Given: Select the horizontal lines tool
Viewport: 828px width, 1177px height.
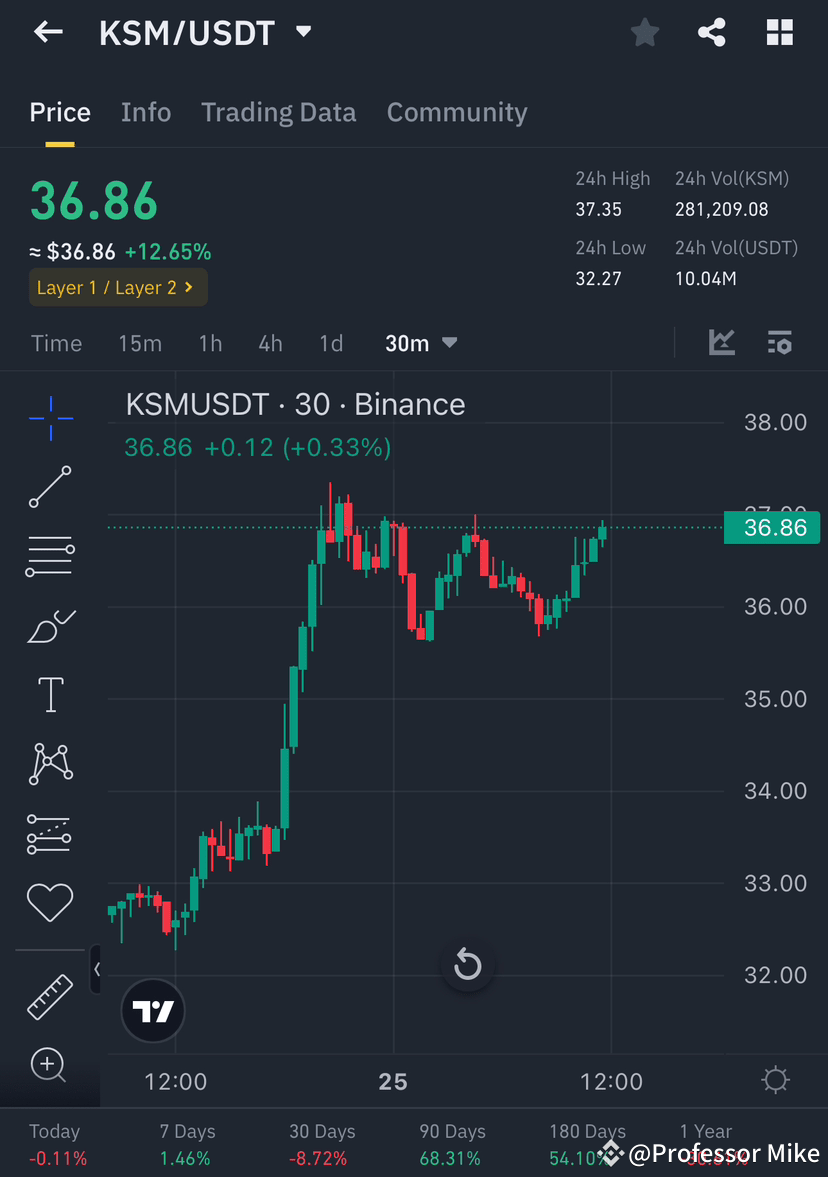Looking at the screenshot, I should (x=50, y=556).
